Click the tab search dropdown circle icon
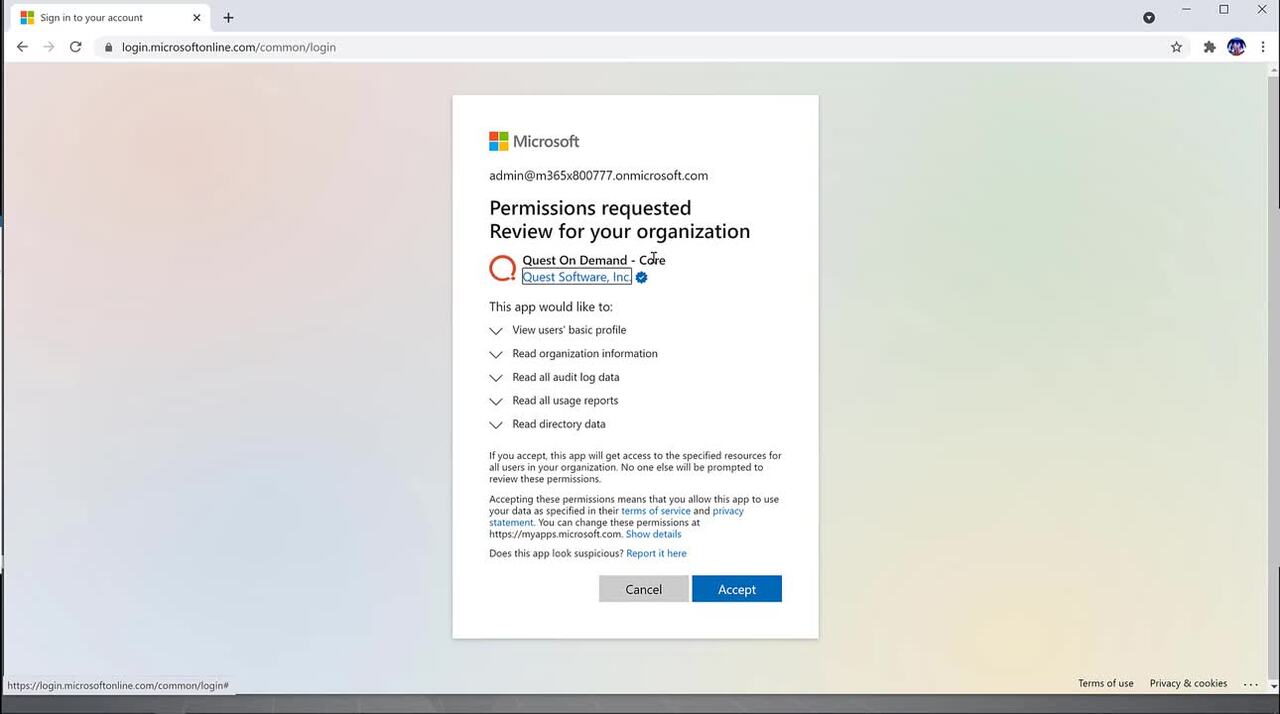This screenshot has height=714, width=1280. (1149, 17)
